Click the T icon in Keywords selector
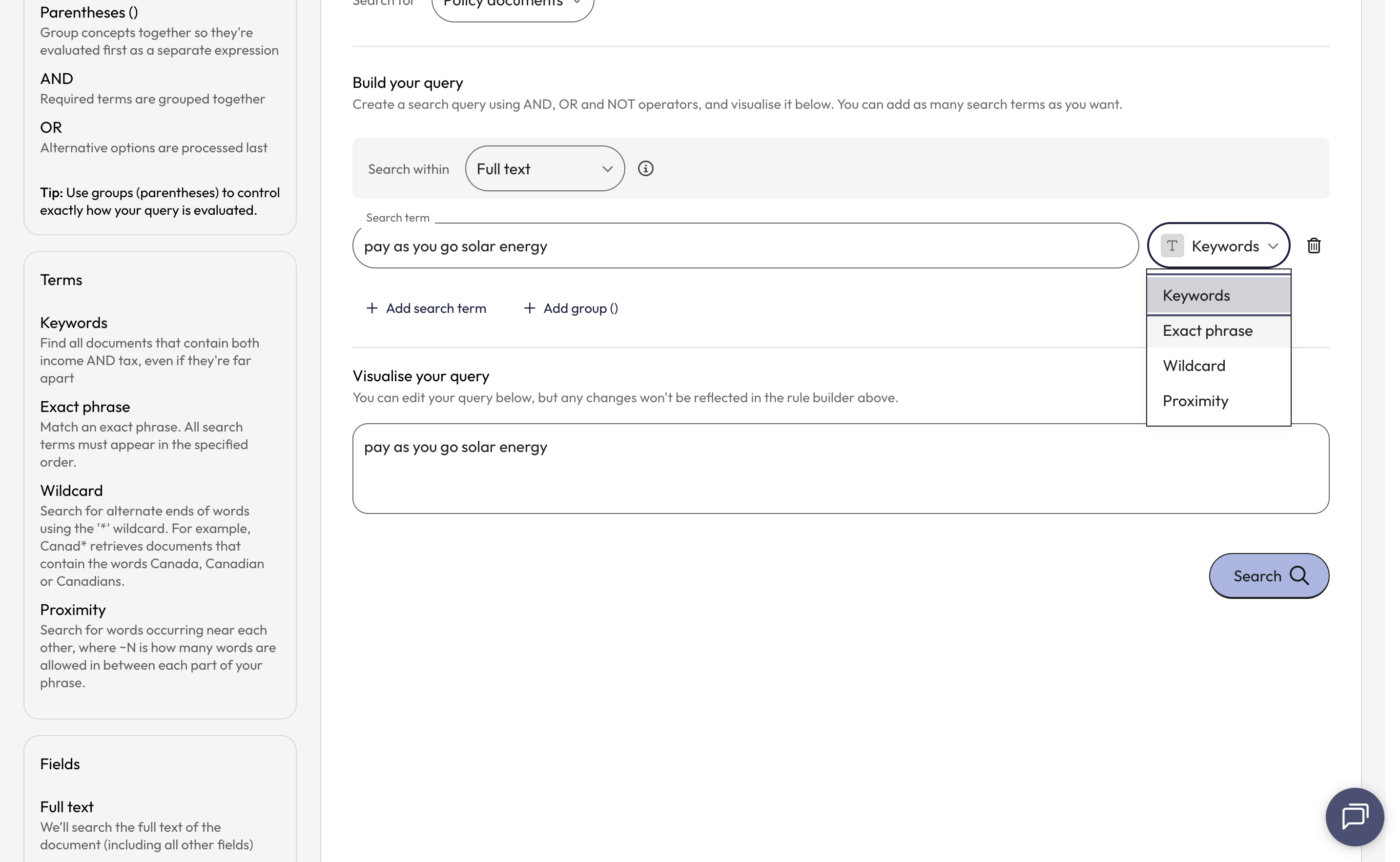The width and height of the screenshot is (1400, 862). (x=1172, y=246)
